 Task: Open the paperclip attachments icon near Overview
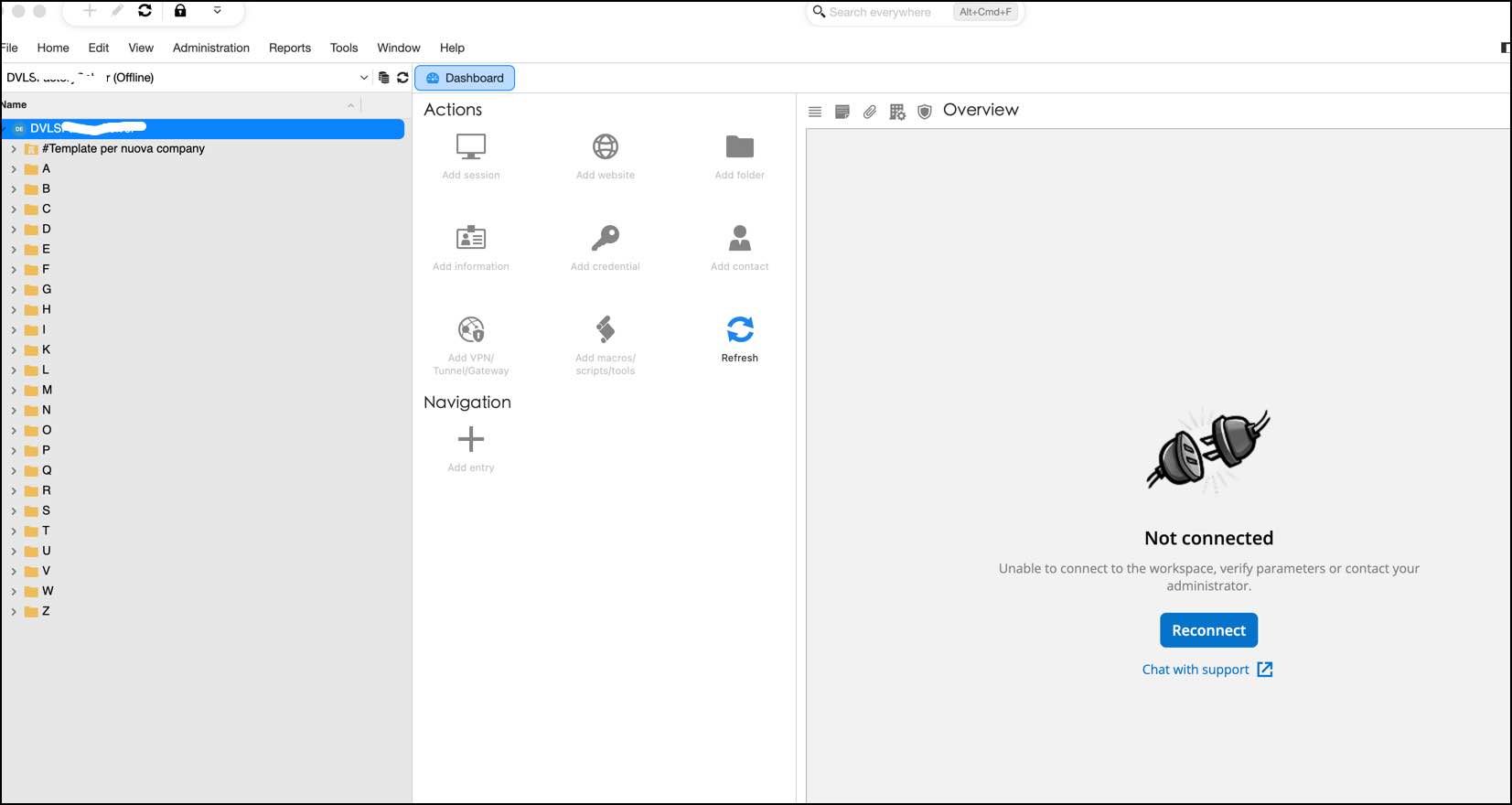pyautogui.click(x=870, y=112)
